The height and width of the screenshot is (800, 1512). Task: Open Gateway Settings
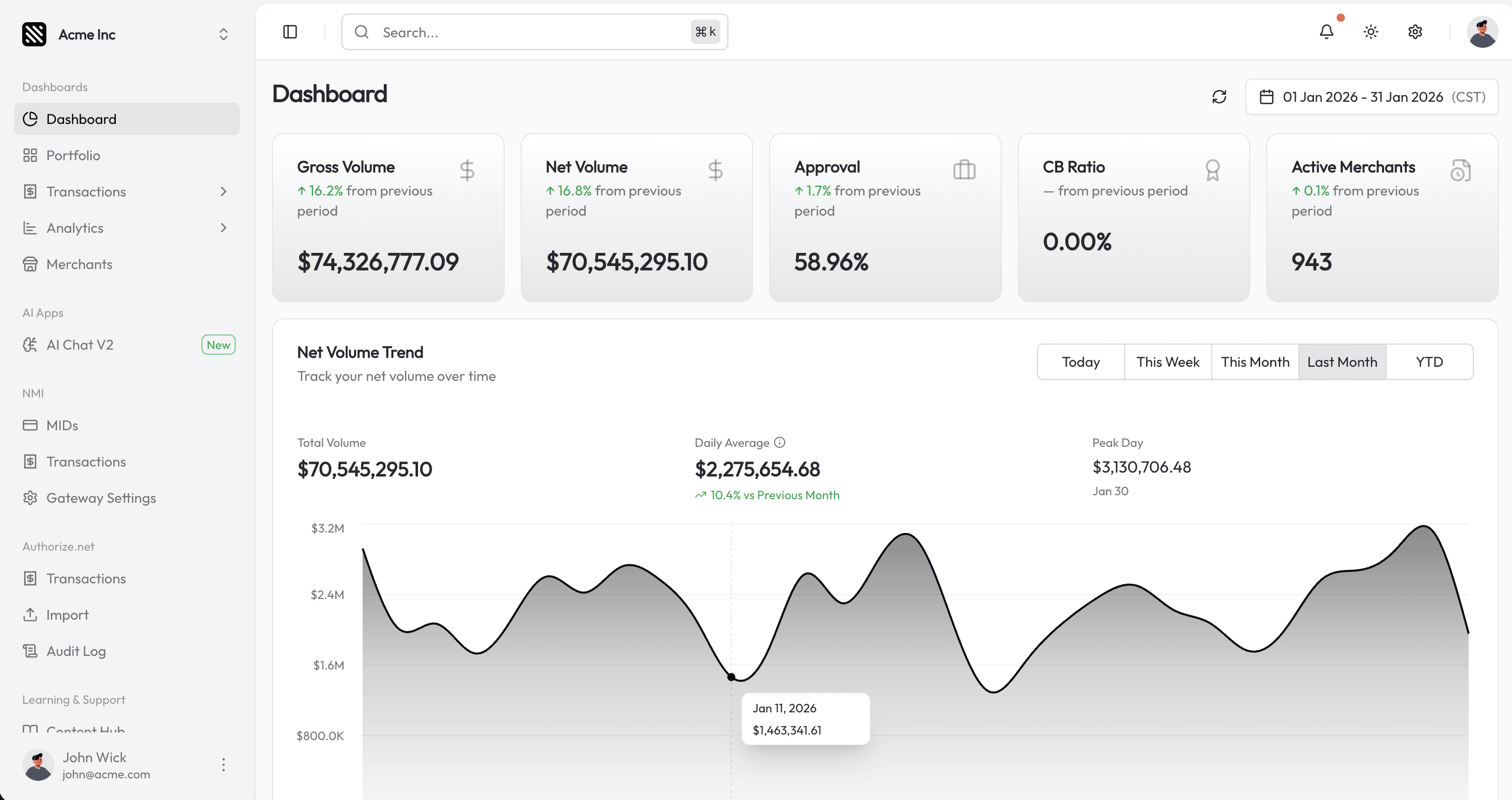point(101,498)
